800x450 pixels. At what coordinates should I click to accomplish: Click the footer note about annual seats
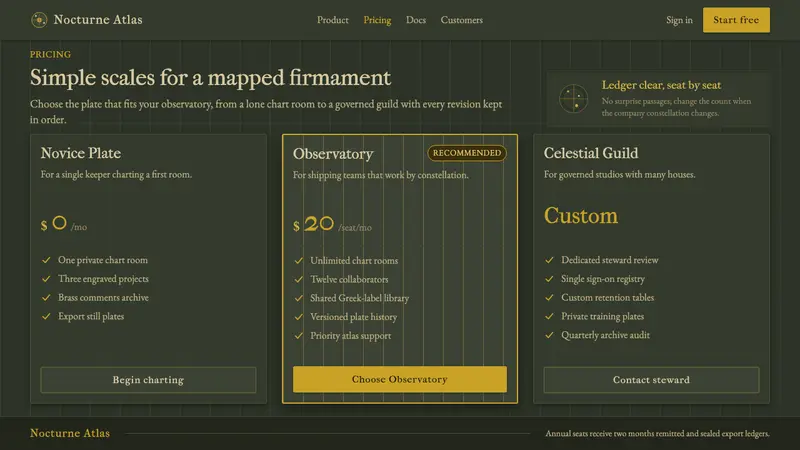tap(657, 434)
